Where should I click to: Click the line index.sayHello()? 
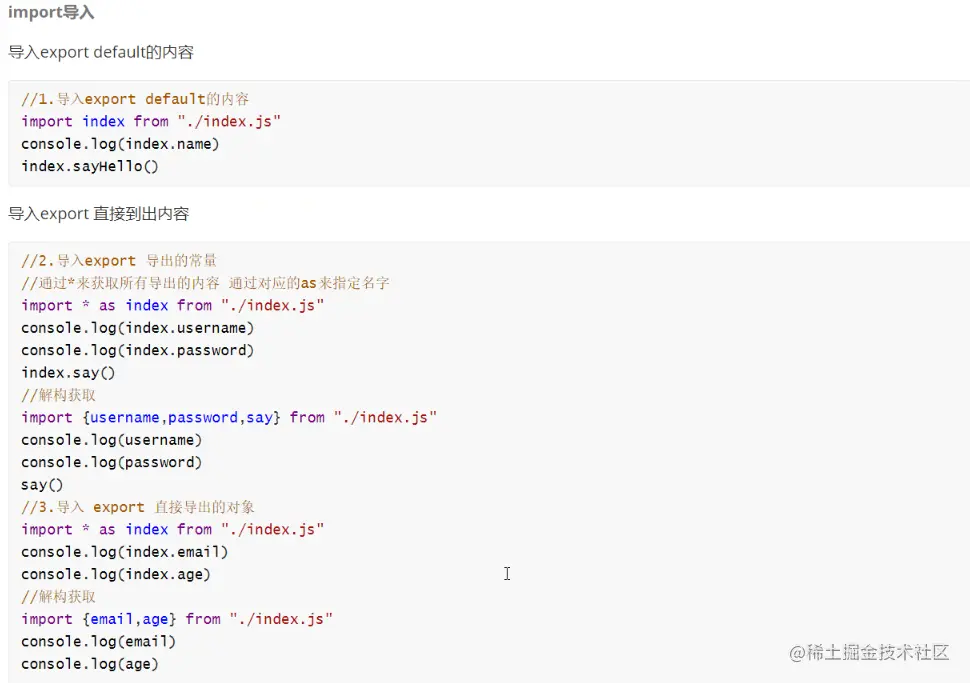90,166
